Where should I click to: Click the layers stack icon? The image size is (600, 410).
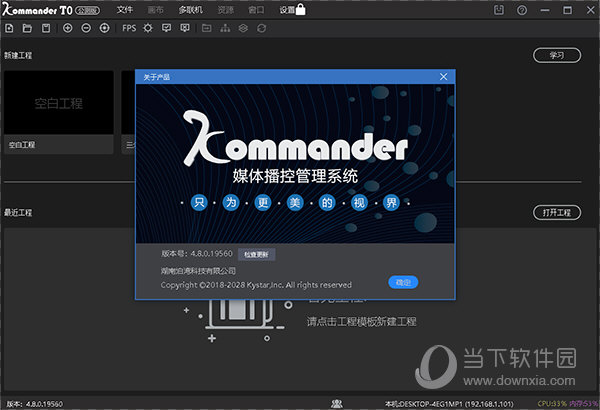(x=243, y=28)
